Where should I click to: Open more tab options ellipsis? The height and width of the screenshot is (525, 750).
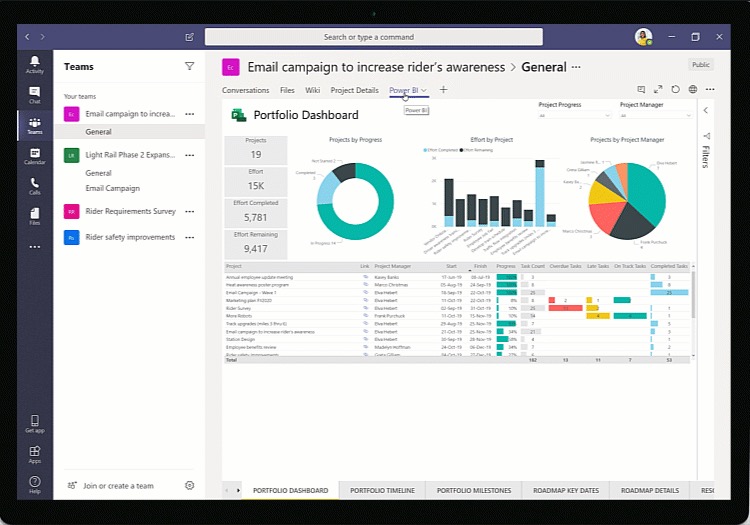710,89
